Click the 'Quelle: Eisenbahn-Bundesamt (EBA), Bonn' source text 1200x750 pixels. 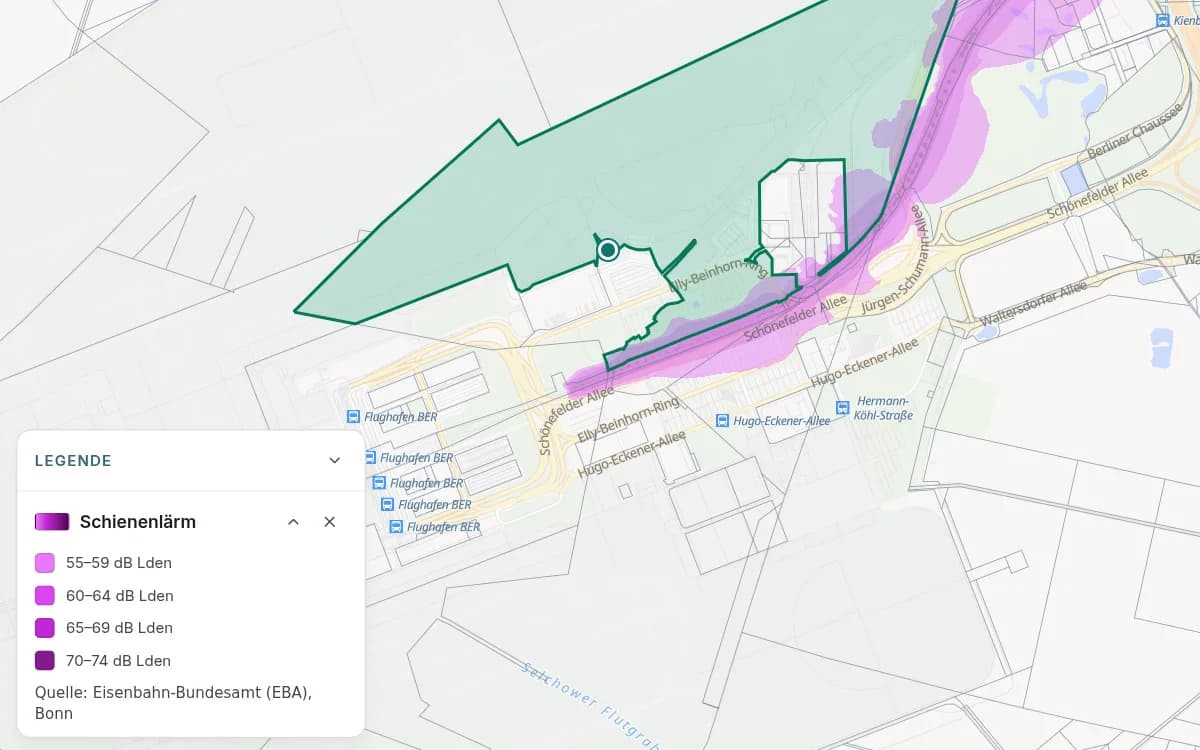tap(173, 702)
